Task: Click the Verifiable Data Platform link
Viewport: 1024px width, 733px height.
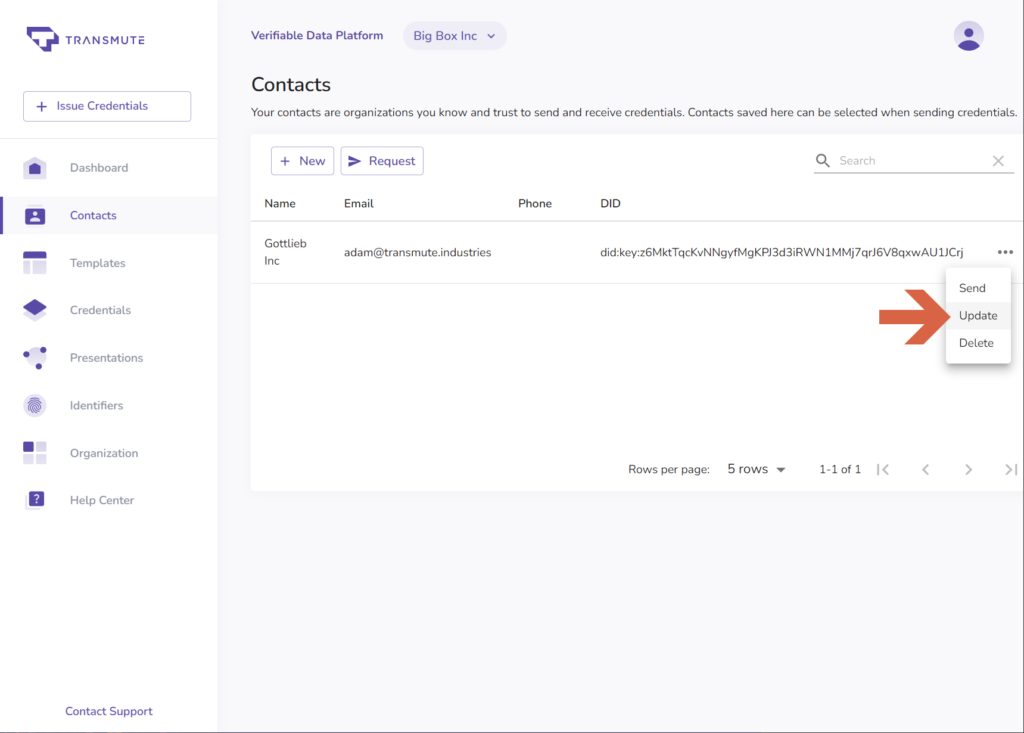Action: coord(317,35)
